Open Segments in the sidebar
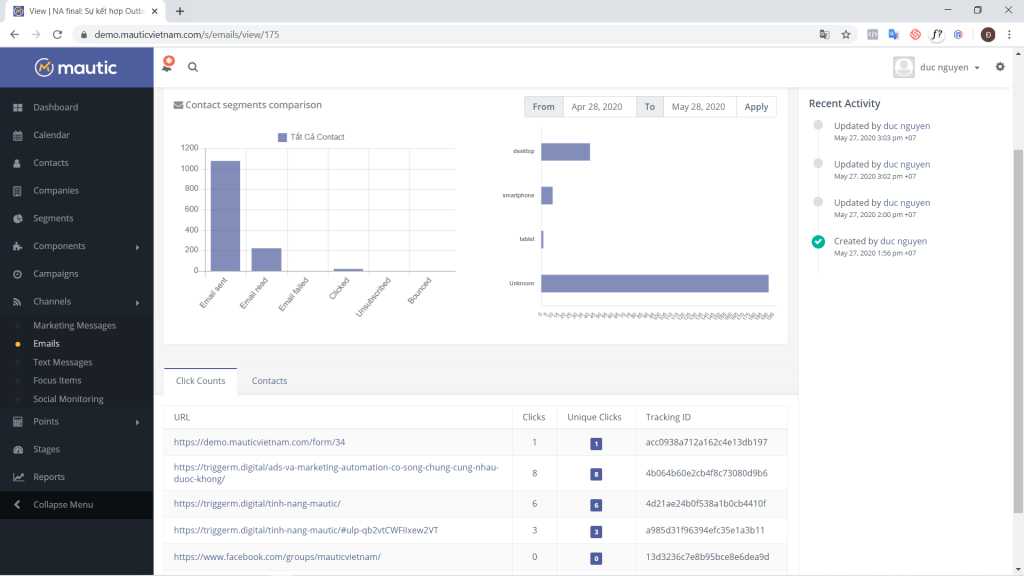The image size is (1024, 576). click(52, 218)
